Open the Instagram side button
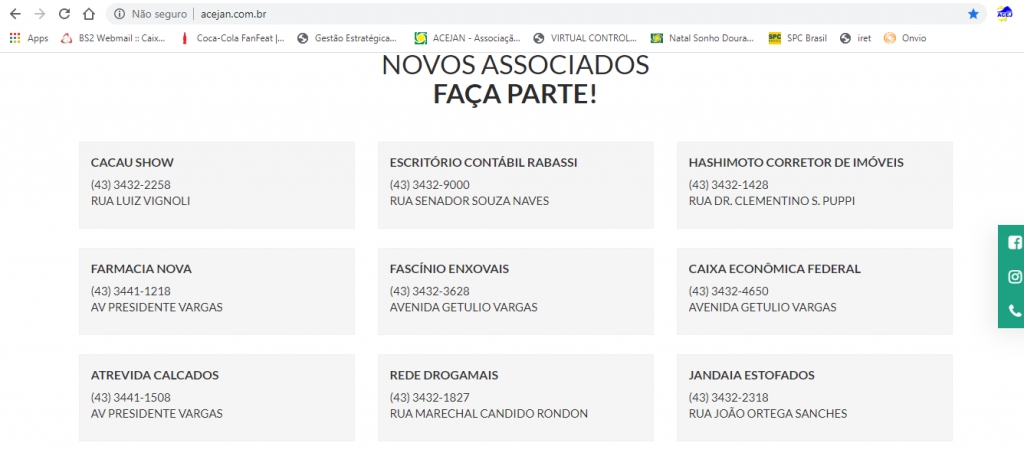This screenshot has width=1024, height=459. pos(1014,277)
